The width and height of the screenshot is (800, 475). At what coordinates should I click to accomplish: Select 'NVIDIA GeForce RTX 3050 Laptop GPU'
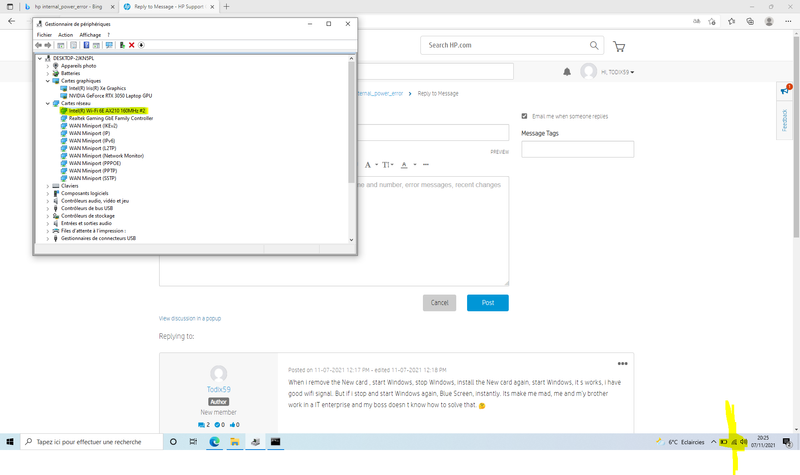click(110, 95)
